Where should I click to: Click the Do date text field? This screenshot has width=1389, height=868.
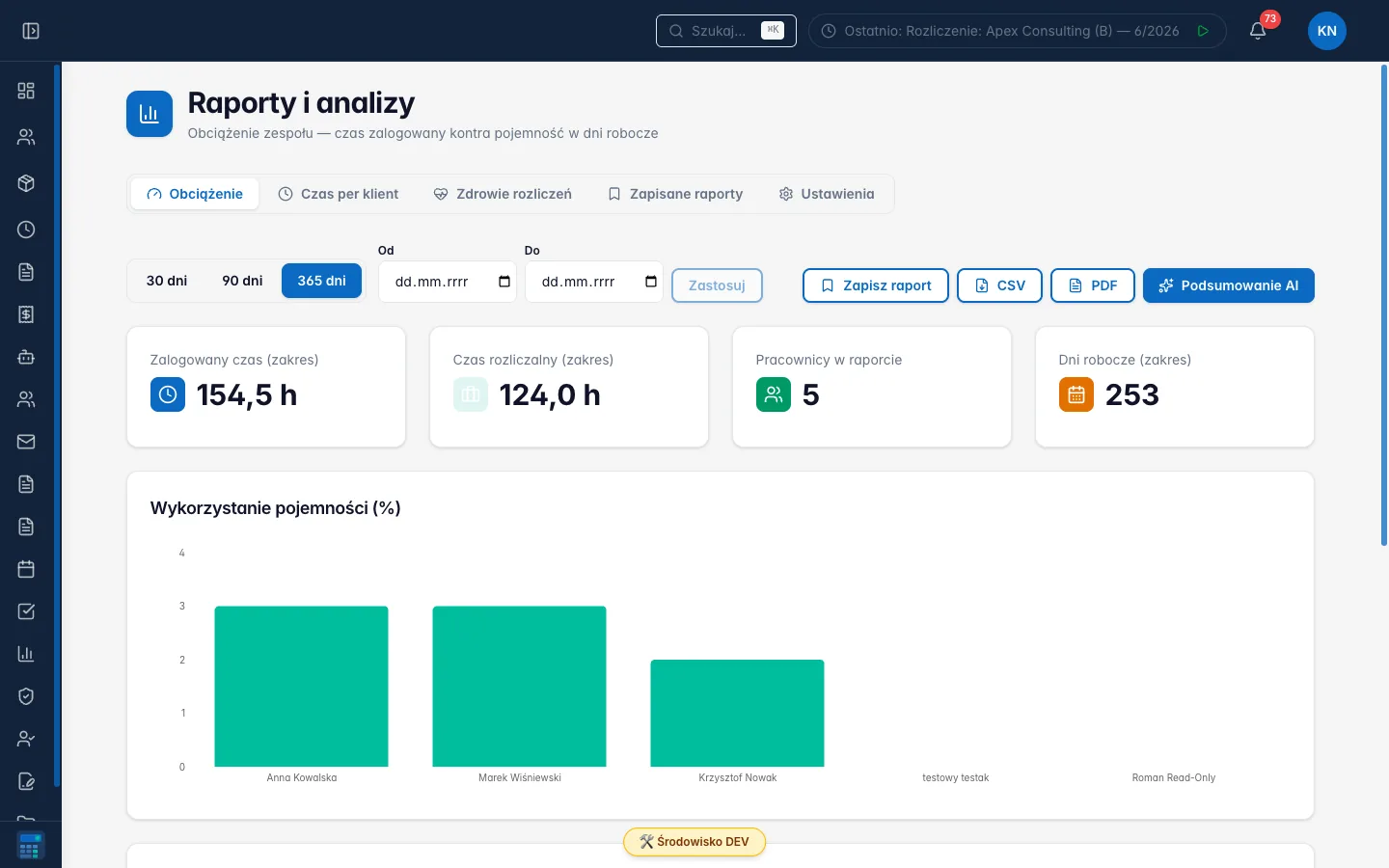594,282
